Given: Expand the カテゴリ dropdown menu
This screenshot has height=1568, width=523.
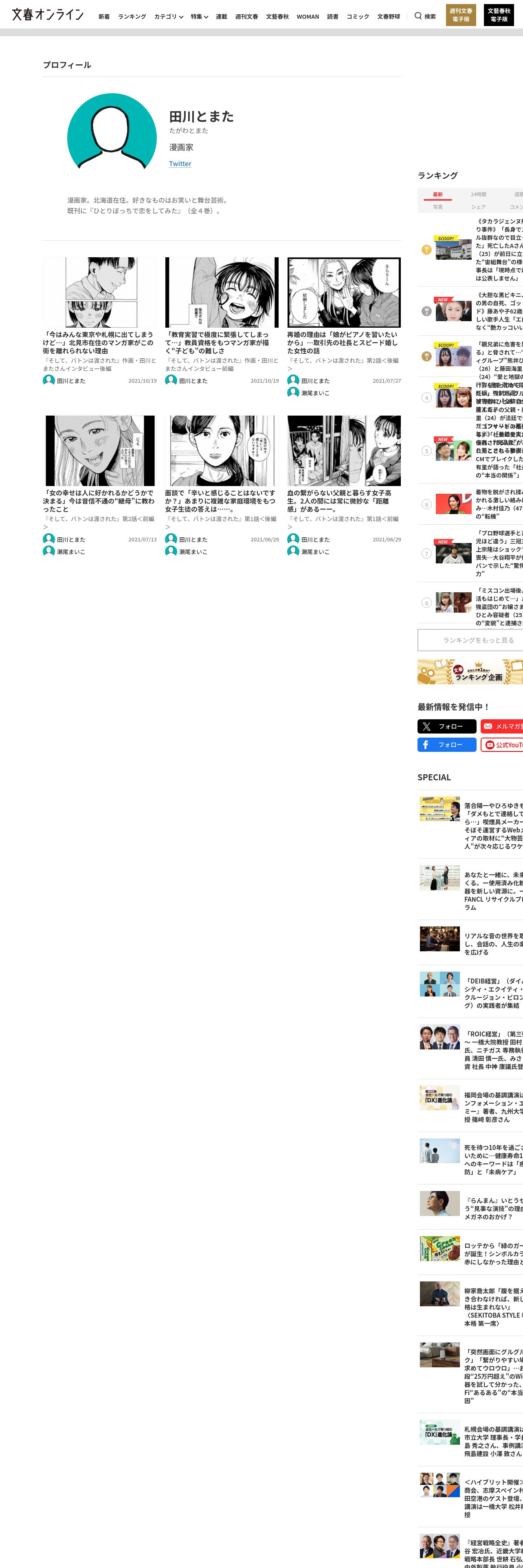Looking at the screenshot, I should (169, 16).
